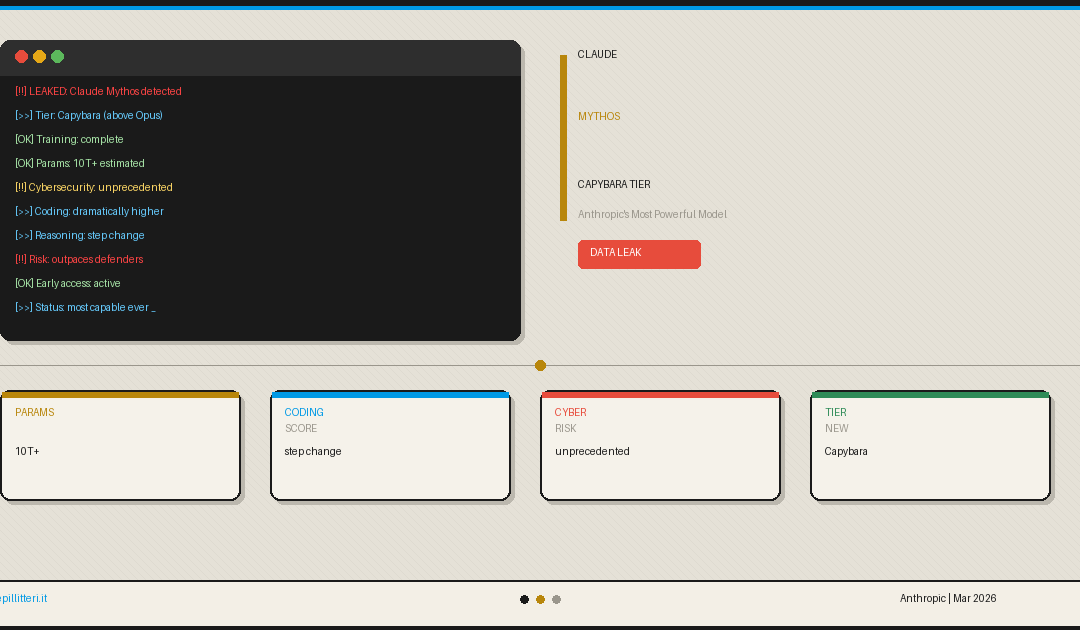
Task: Select the gray pagination dot
Action: click(557, 600)
